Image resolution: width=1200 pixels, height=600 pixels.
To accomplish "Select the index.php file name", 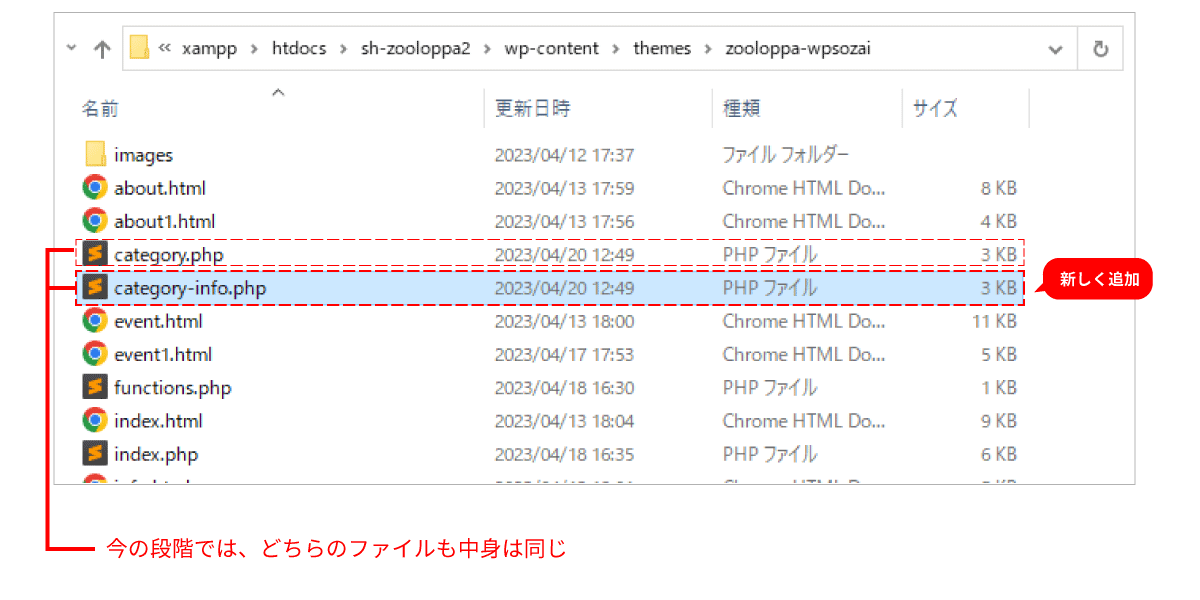I will [156, 454].
